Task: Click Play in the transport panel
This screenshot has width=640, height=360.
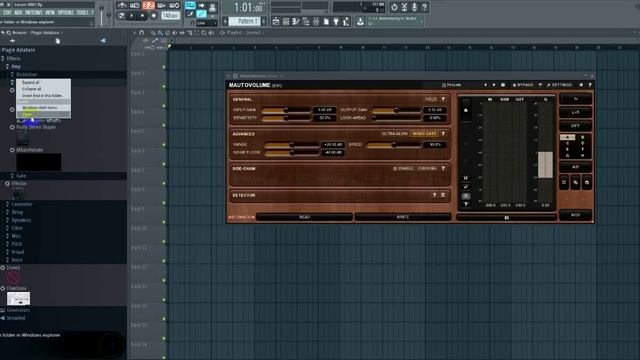Action: click(131, 16)
